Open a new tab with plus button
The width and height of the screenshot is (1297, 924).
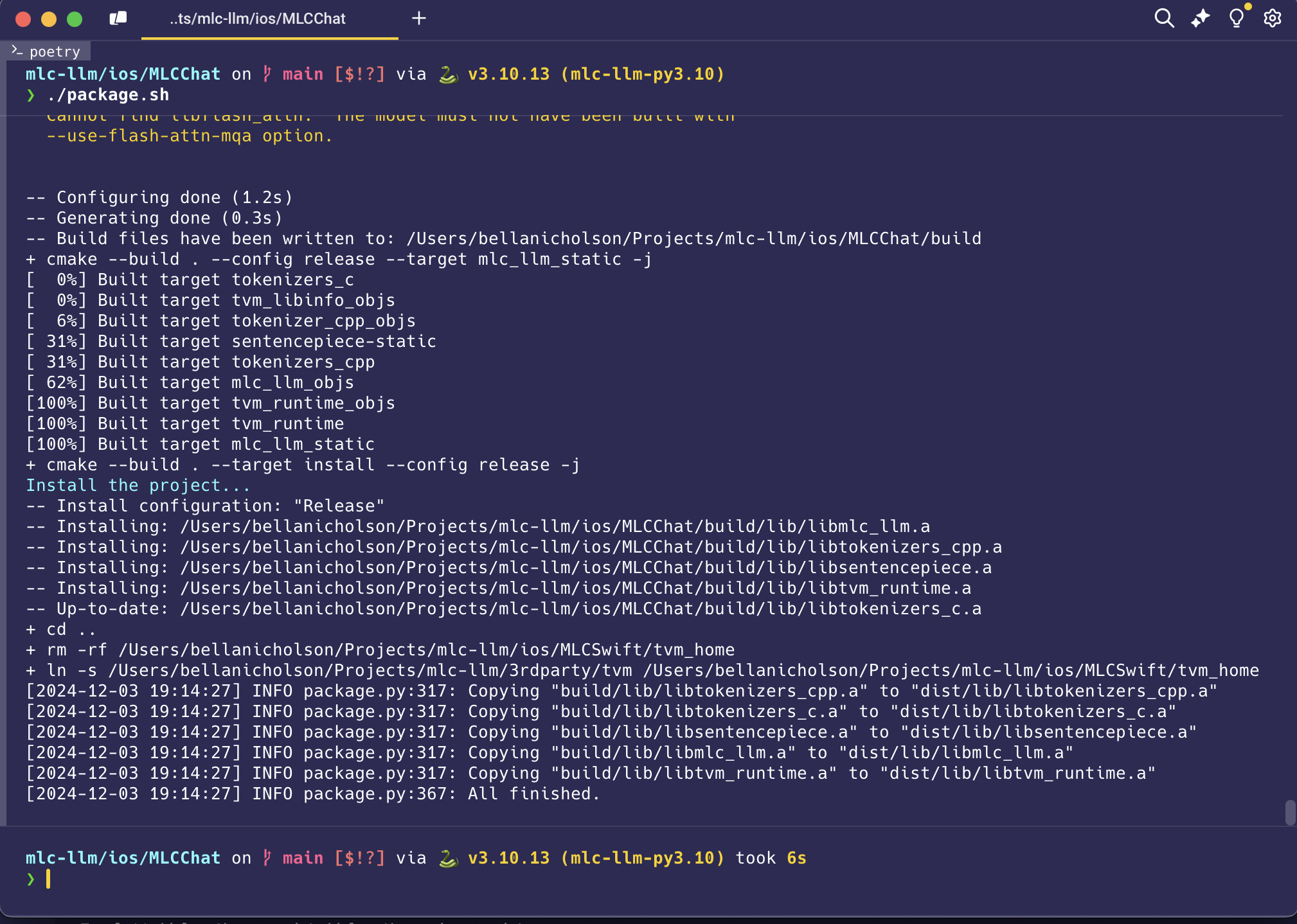click(419, 19)
